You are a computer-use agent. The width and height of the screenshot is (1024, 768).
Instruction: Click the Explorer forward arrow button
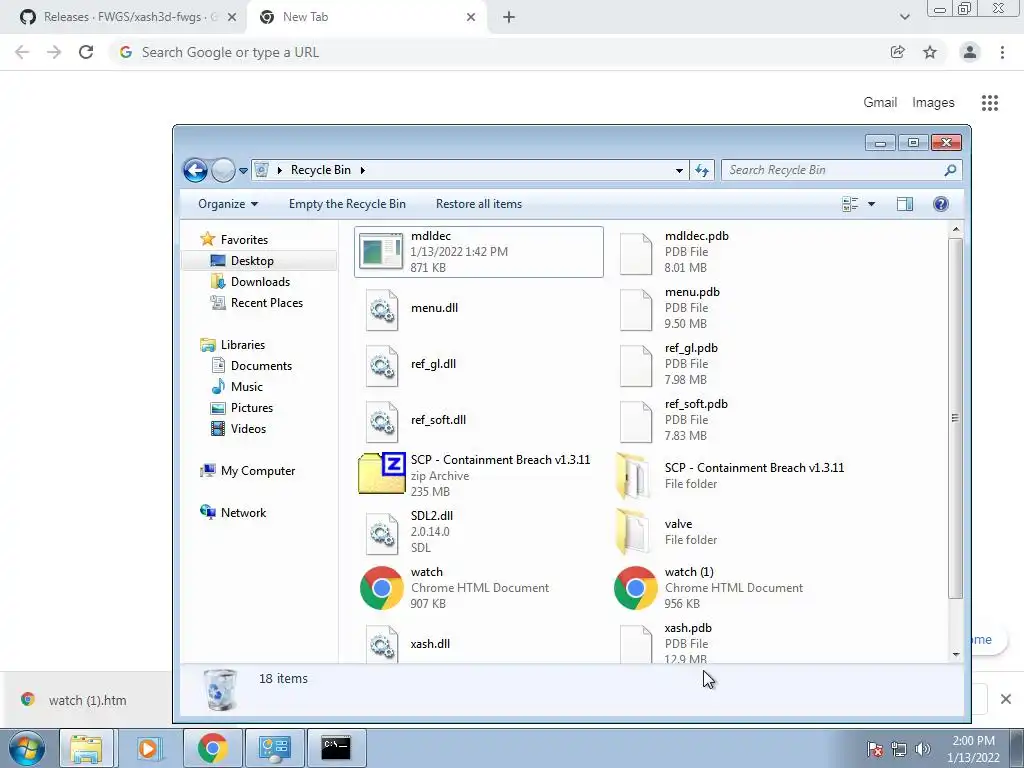click(223, 170)
